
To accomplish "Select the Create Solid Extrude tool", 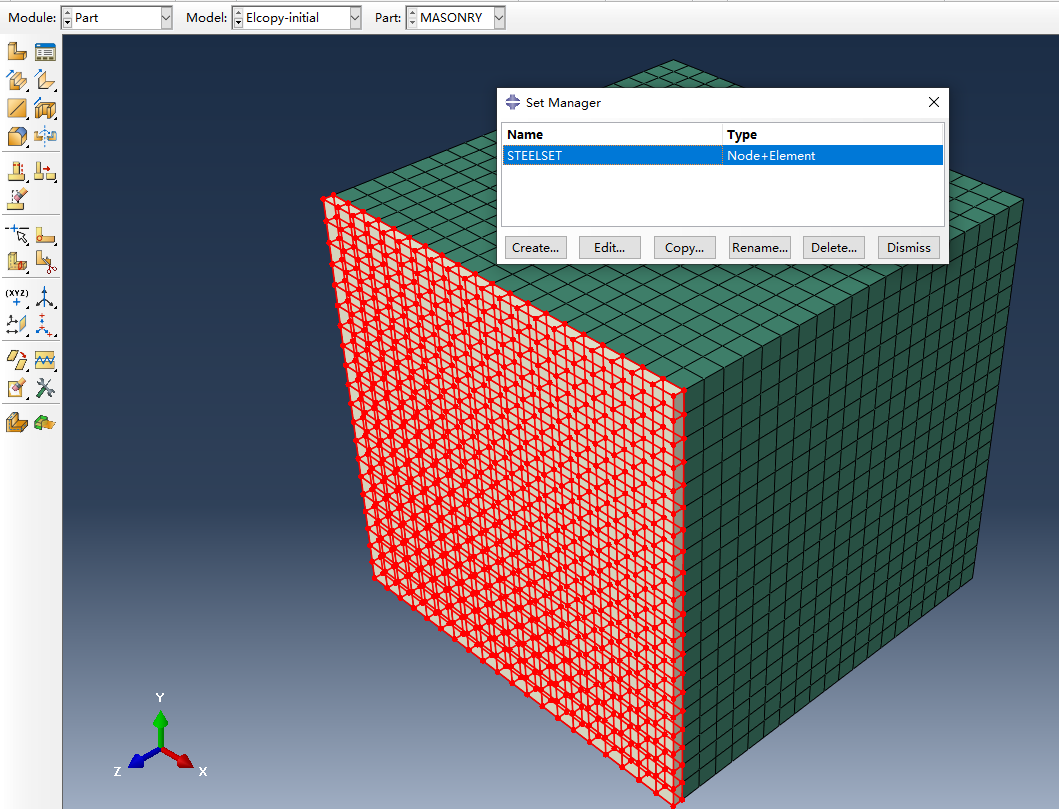I will point(16,80).
